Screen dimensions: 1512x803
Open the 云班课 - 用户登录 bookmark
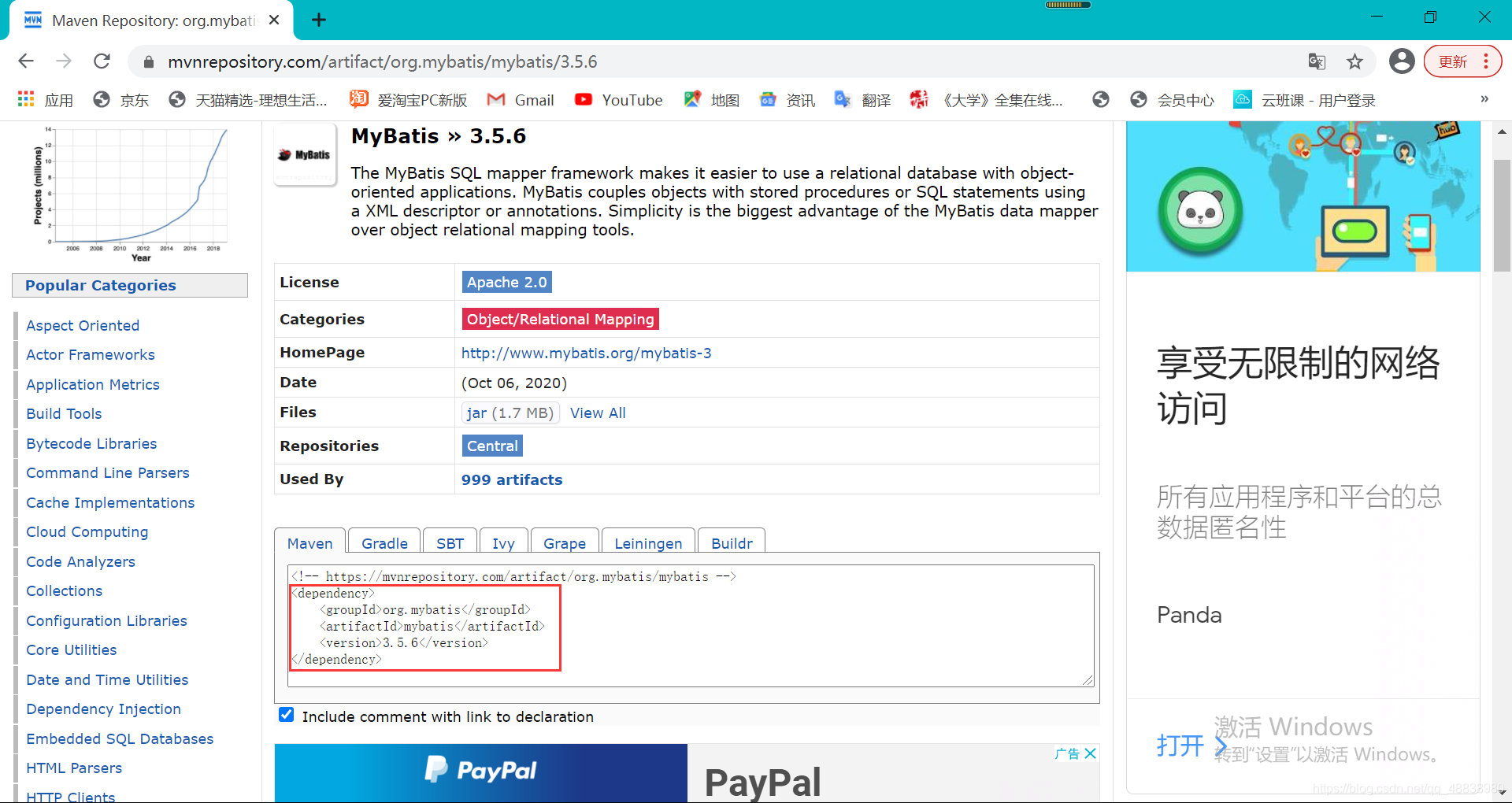click(x=1305, y=100)
